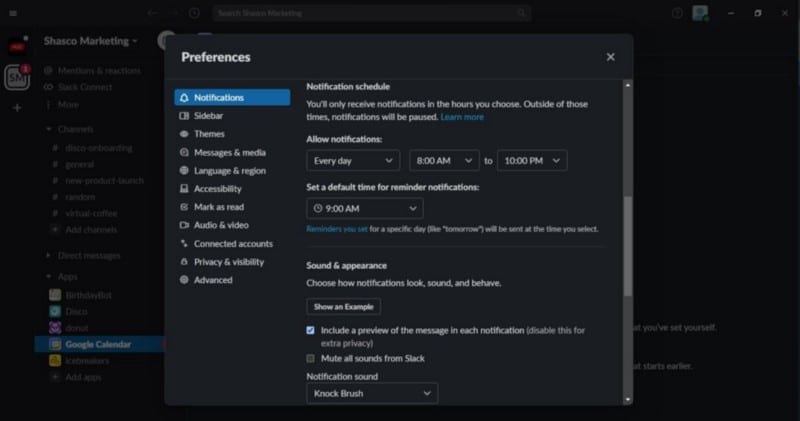Screen dimensions: 800x421
Task: Close the Preferences dialog with X
Action: click(610, 57)
